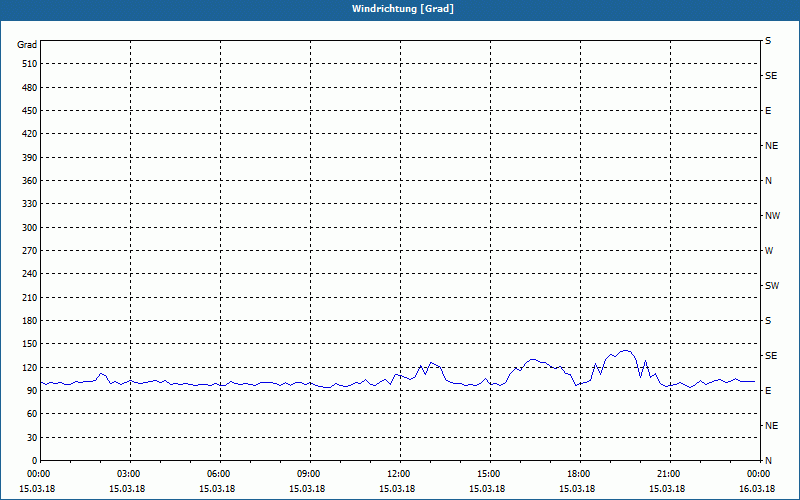Screen dimensions: 800x500
Task: Select the 30 y-axis value
Action: point(32,438)
